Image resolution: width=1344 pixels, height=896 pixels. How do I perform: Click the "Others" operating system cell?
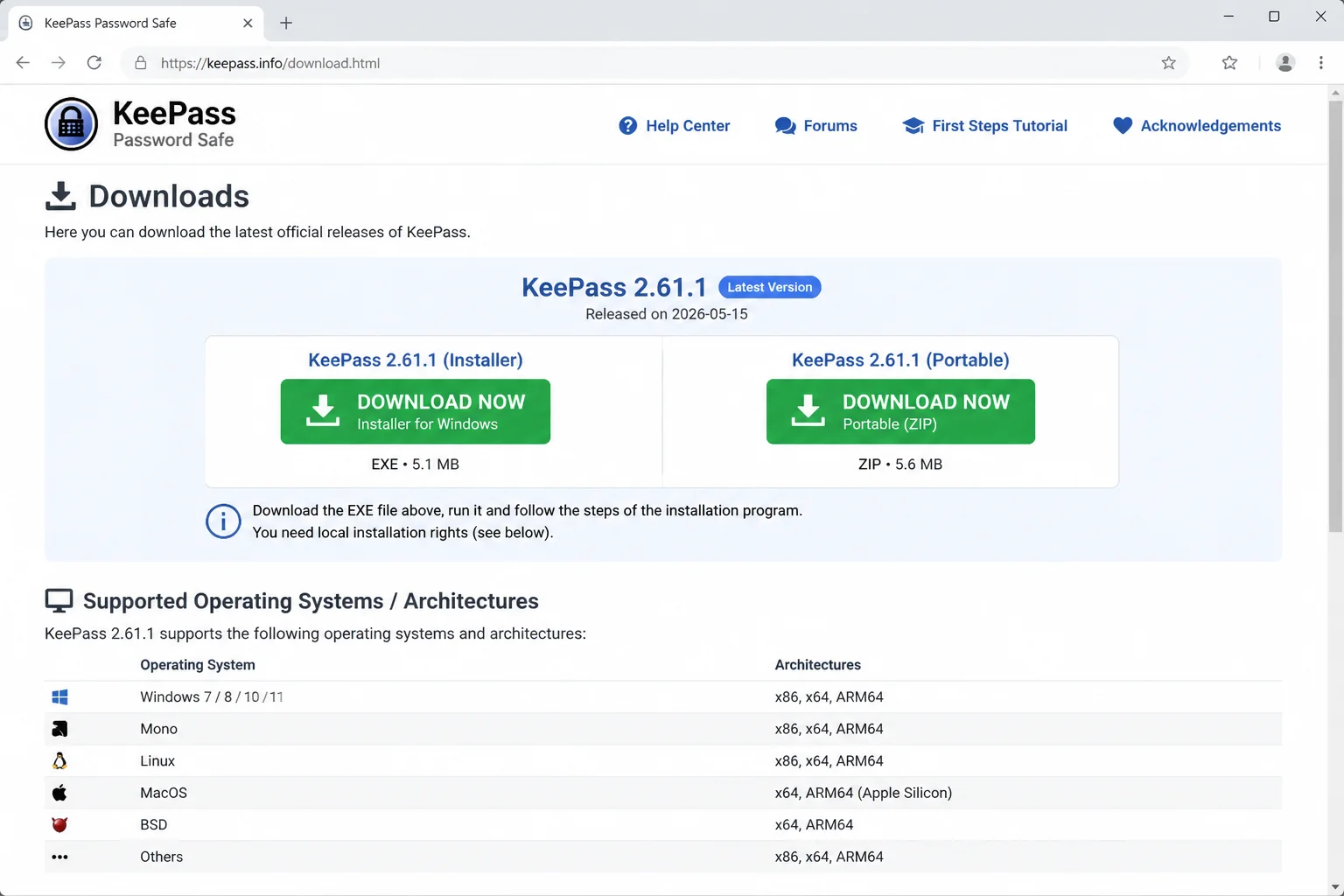pos(162,857)
